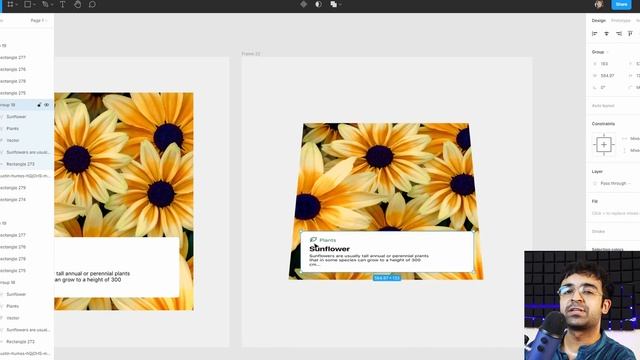Click the Auto layout section header
The image size is (640, 360).
[603, 106]
